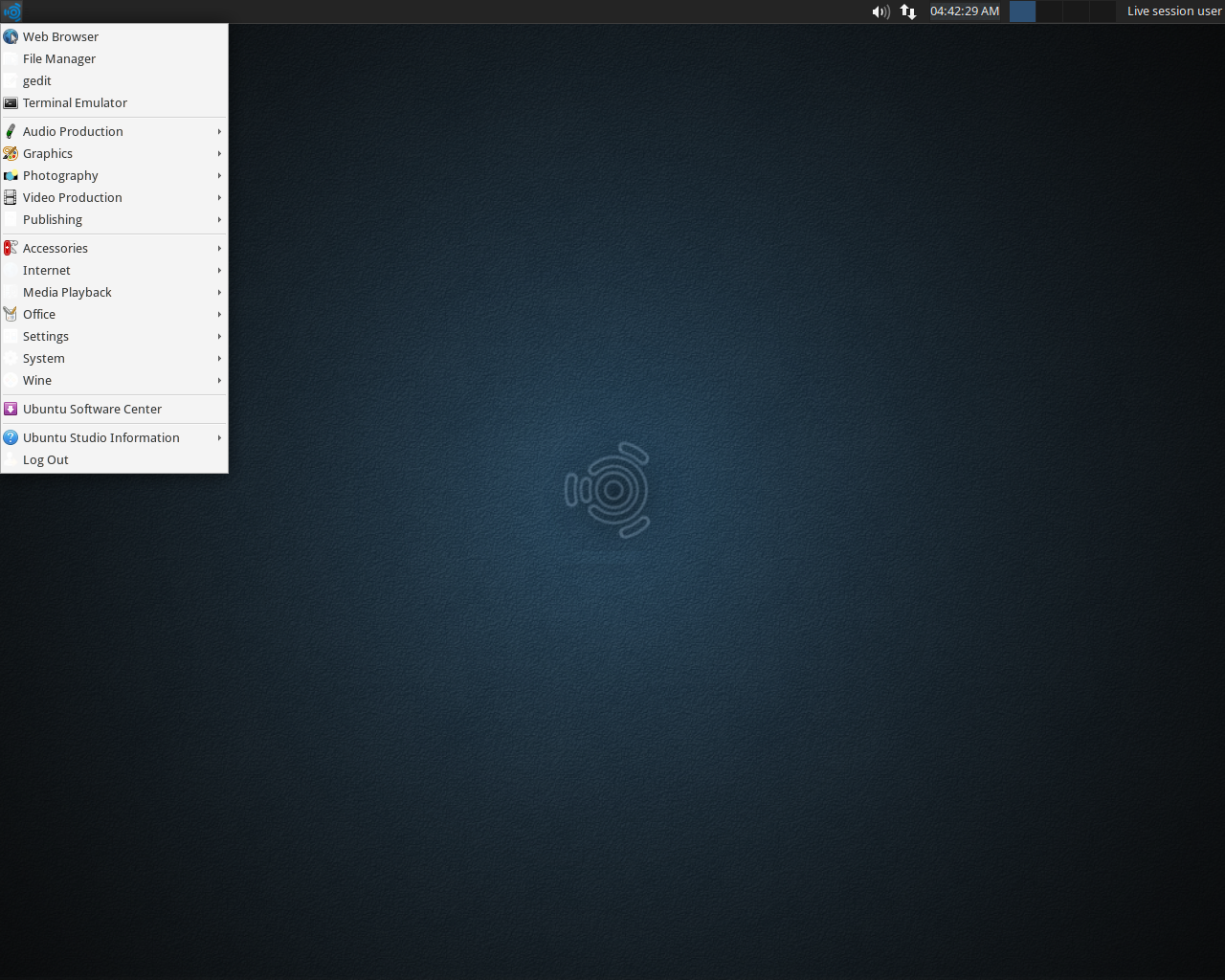This screenshot has width=1225, height=980.
Task: Expand the Audio Production submenu arrow
Action: [219, 131]
